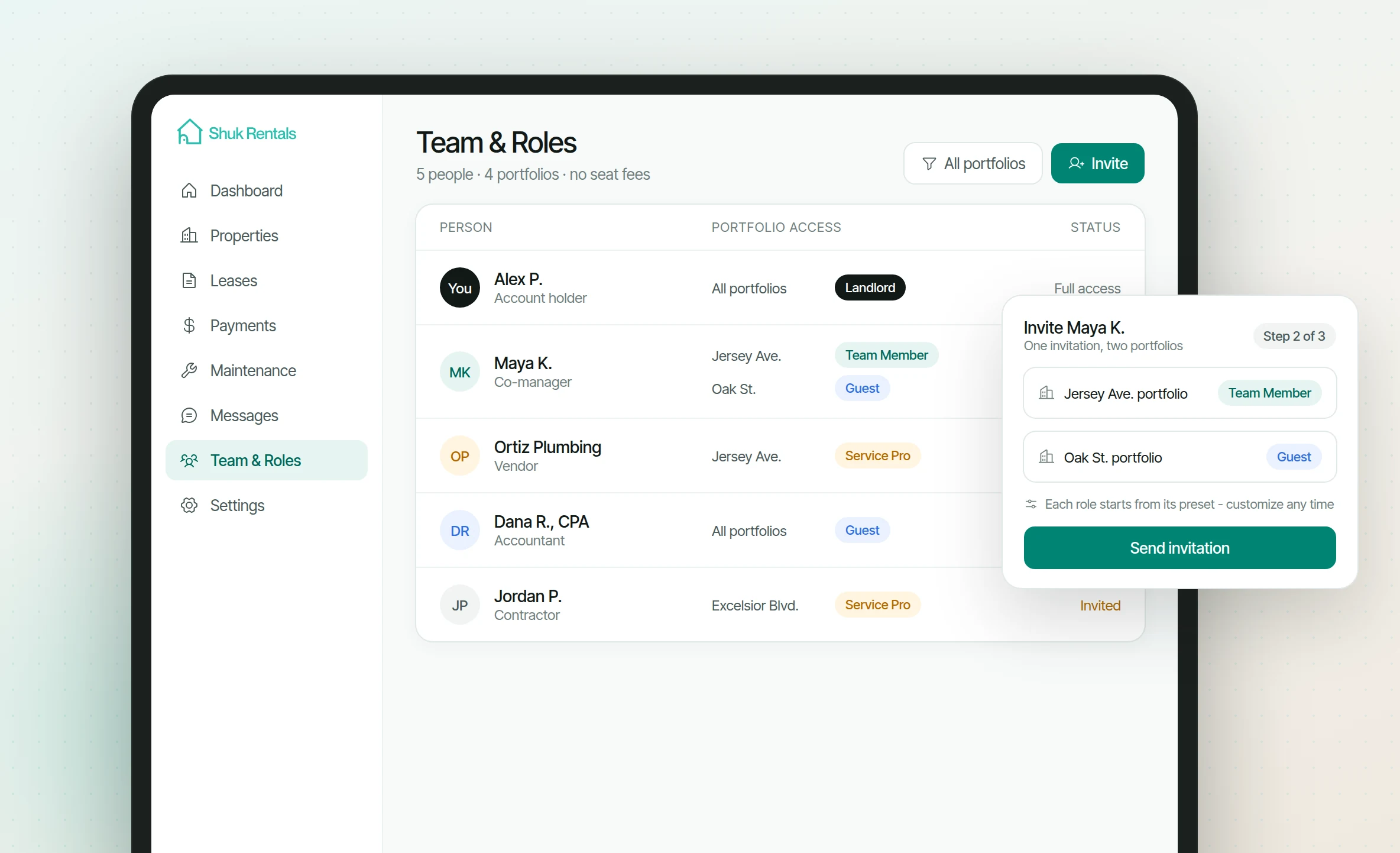The image size is (1400, 853).
Task: Click Maya K.'s Guest badge for Oak St.
Action: point(862,388)
